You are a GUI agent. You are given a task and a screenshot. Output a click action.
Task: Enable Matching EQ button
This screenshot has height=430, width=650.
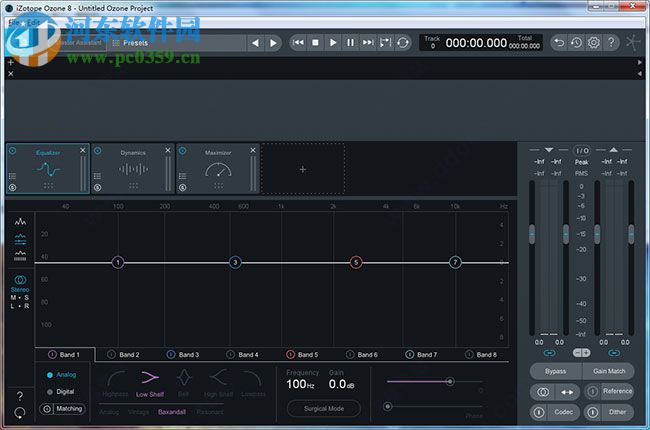(x=63, y=409)
